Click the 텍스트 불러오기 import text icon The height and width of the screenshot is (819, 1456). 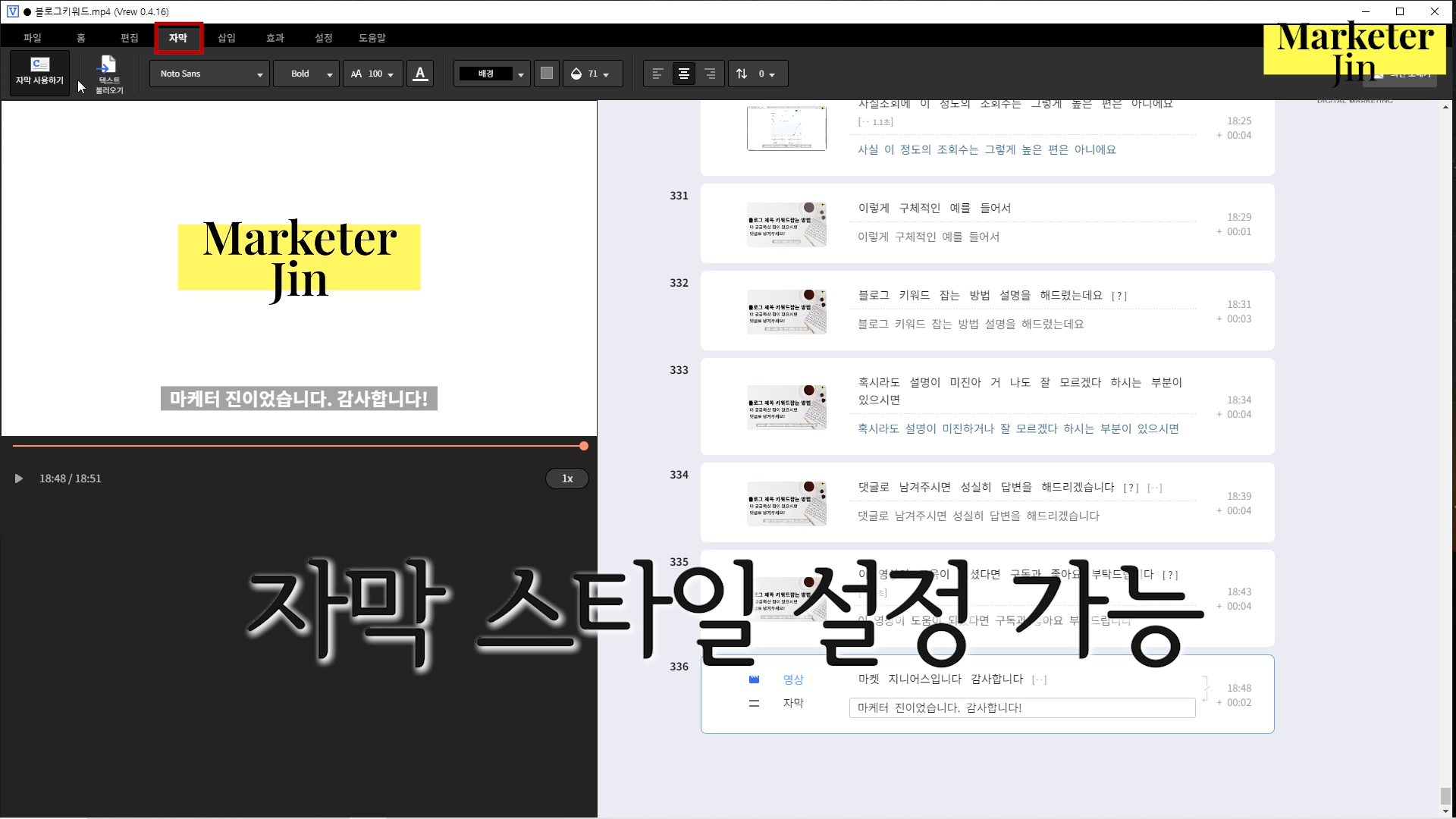point(108,74)
